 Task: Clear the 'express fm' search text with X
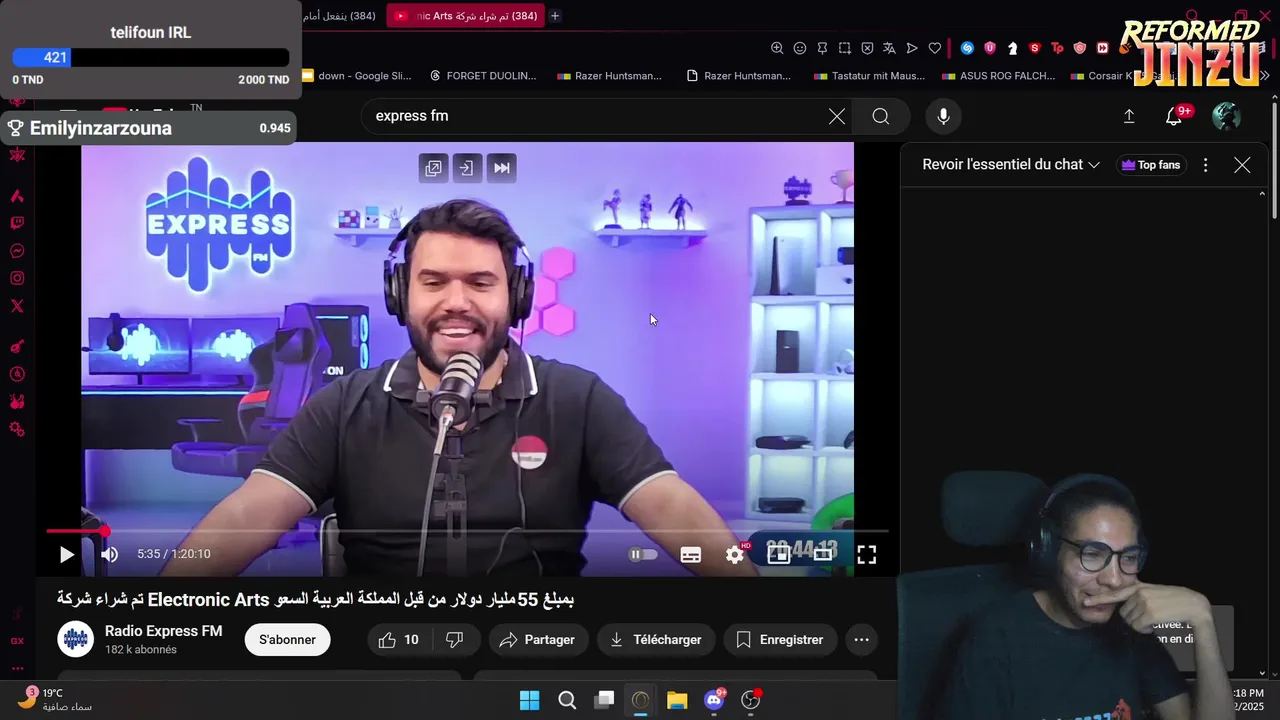point(837,117)
